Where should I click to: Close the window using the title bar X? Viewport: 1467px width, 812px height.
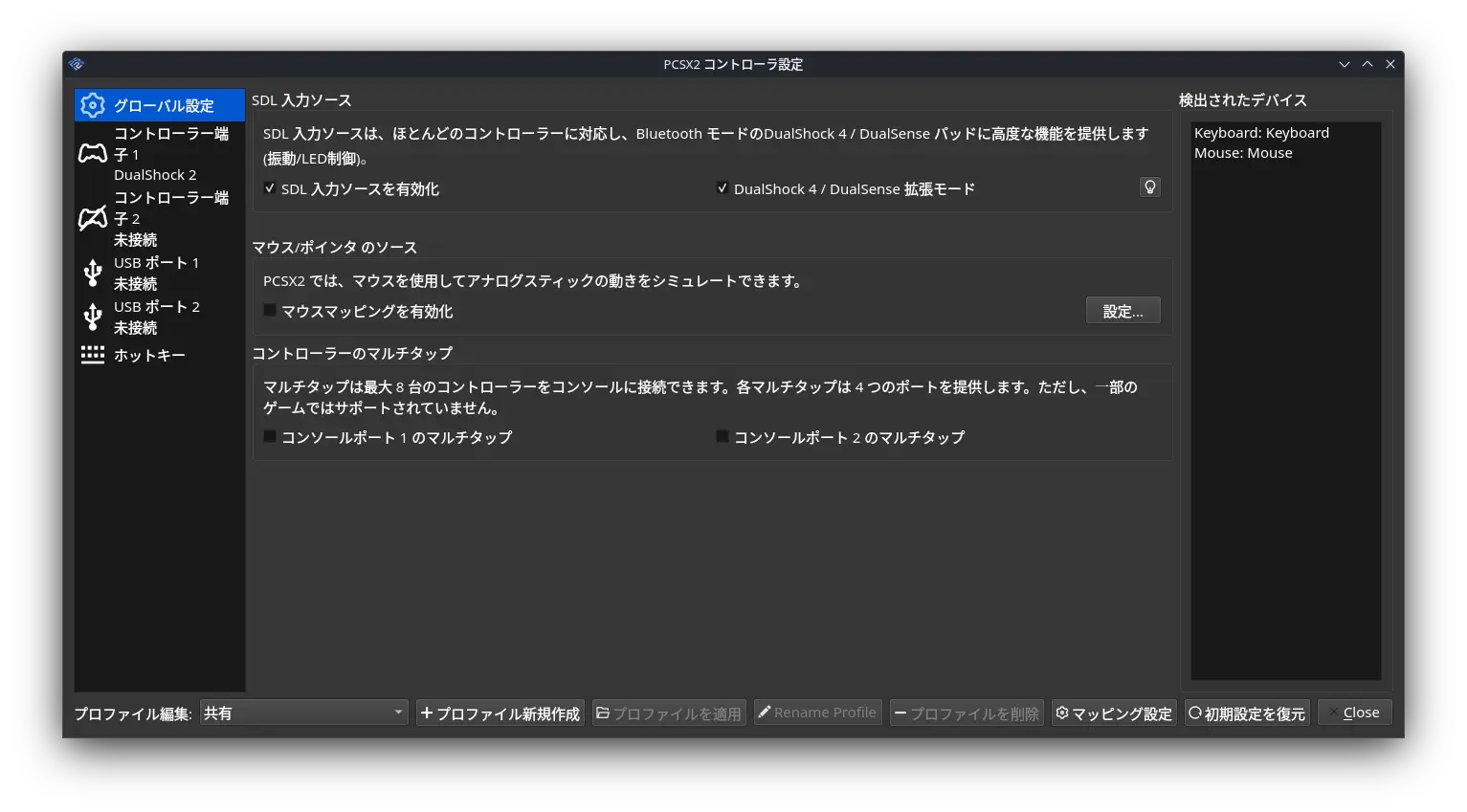pyautogui.click(x=1390, y=64)
